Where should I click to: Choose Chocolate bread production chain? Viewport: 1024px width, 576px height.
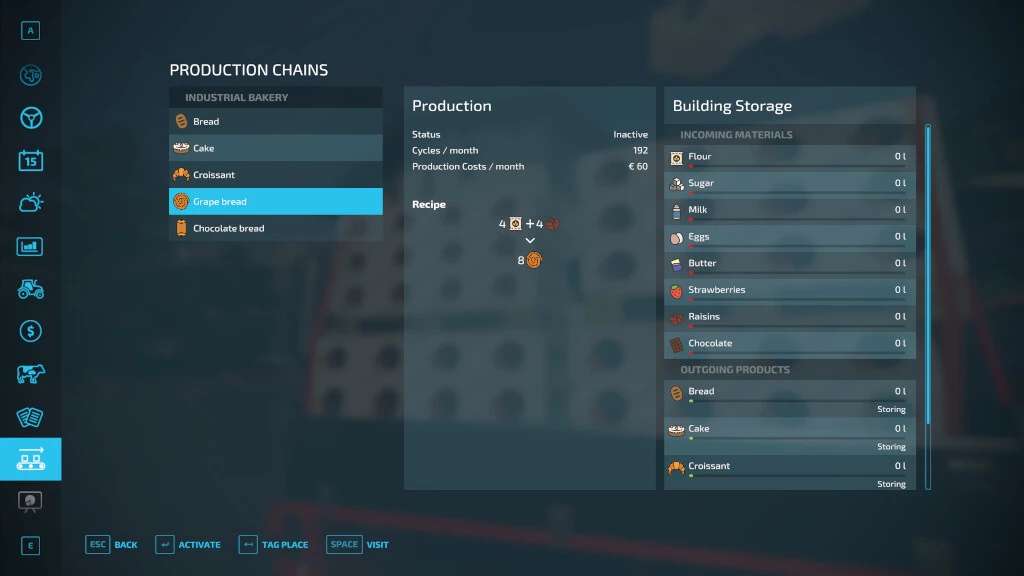(276, 228)
